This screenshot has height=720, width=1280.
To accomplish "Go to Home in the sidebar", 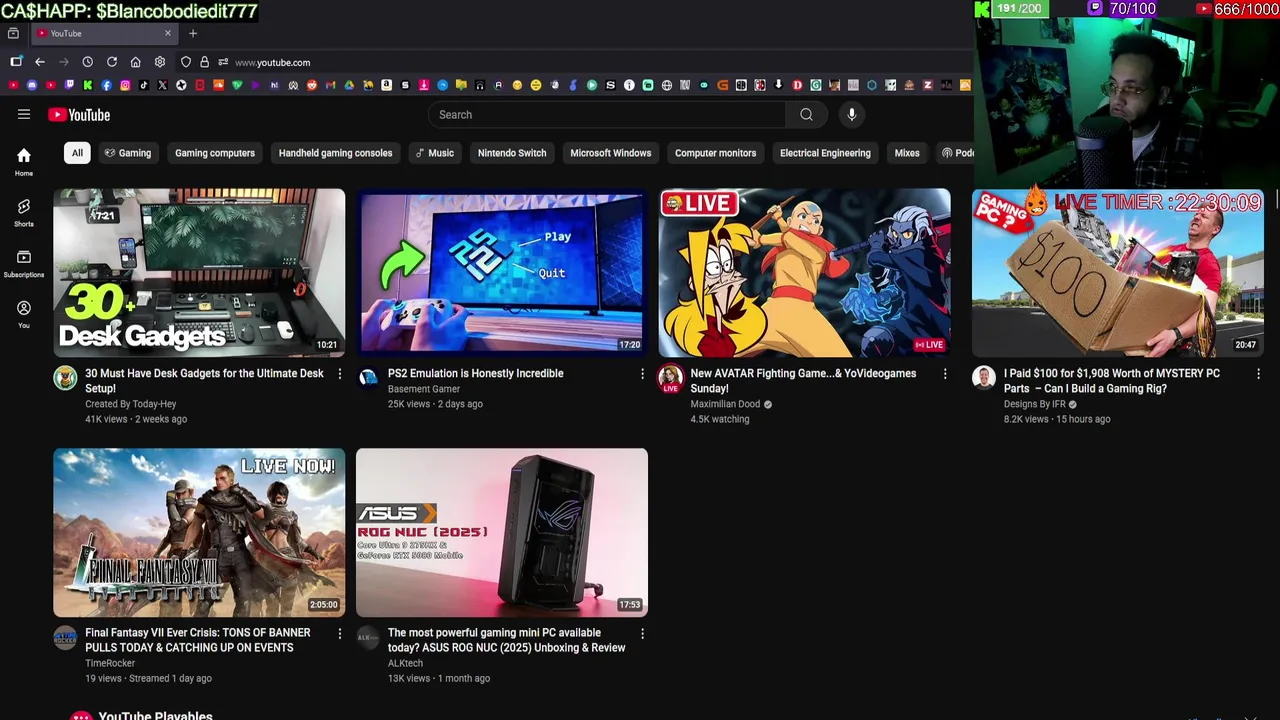I will (x=24, y=161).
